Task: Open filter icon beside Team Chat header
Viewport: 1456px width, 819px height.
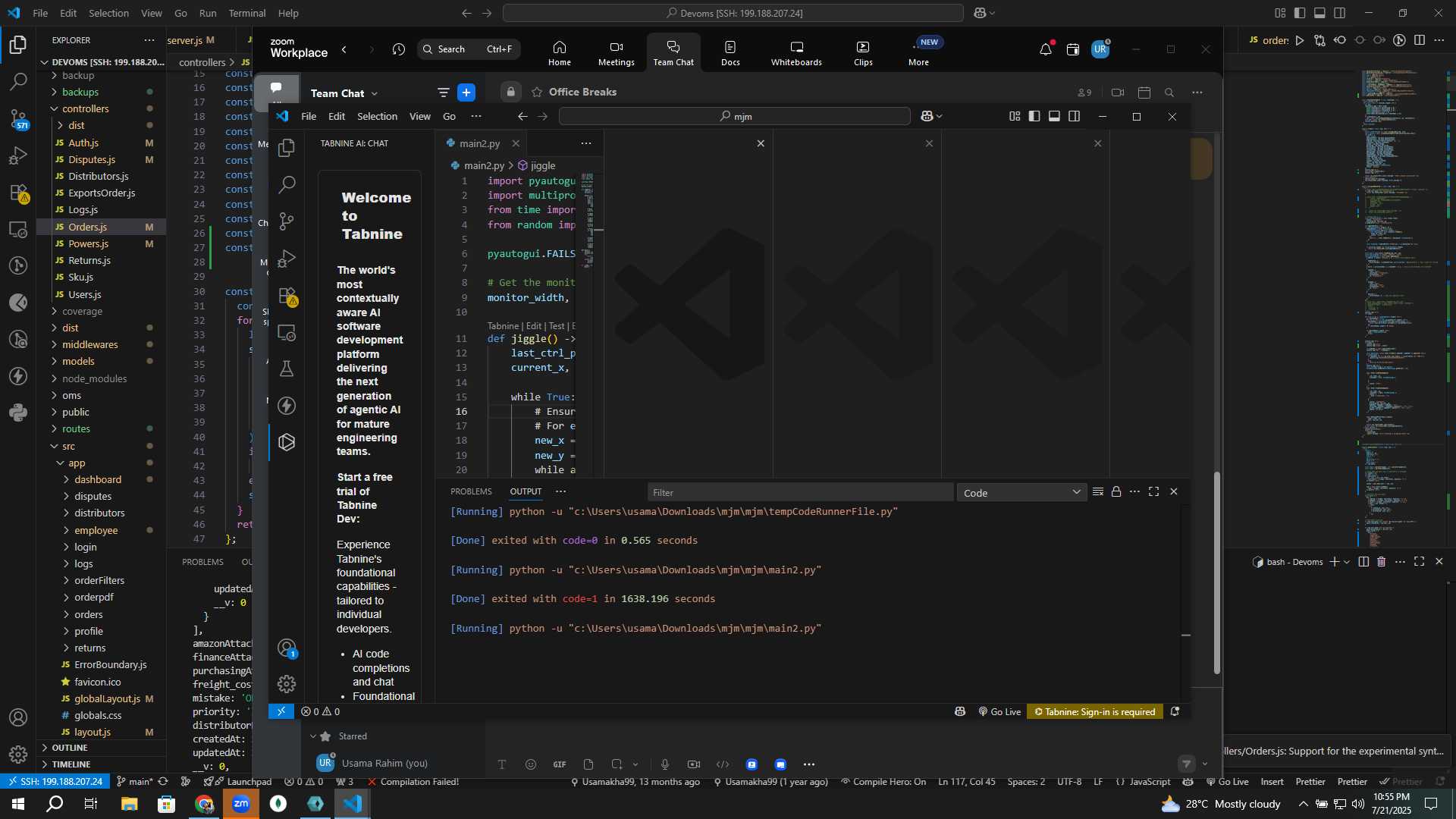Action: [x=444, y=93]
